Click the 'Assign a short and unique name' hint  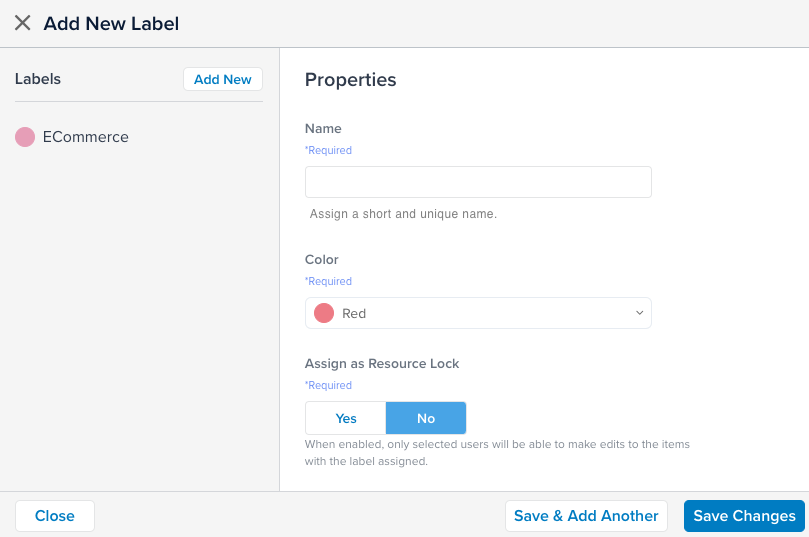tap(403, 214)
